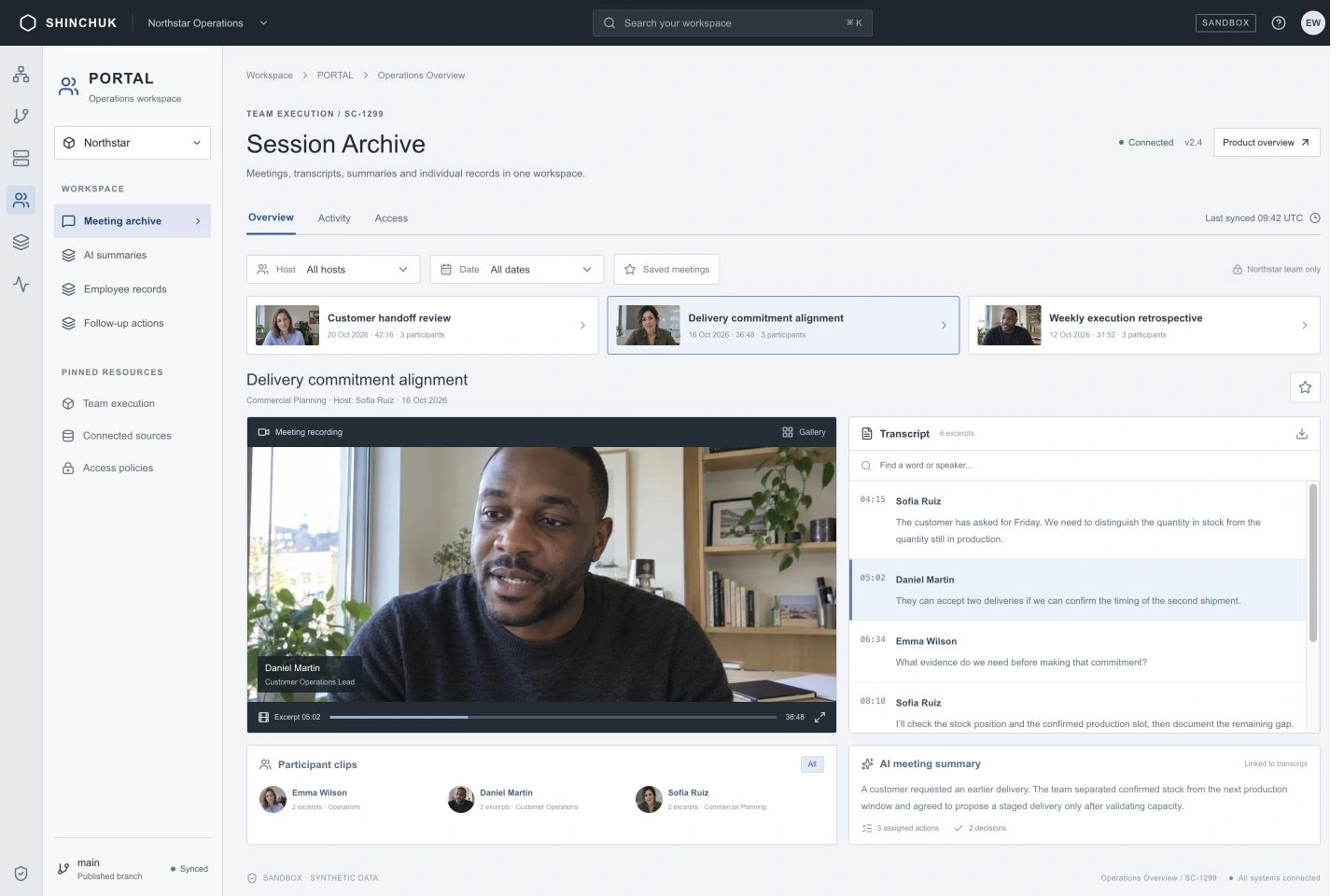Expand the Northstar dropdown in sidebar
The image size is (1344, 896).
(x=133, y=143)
